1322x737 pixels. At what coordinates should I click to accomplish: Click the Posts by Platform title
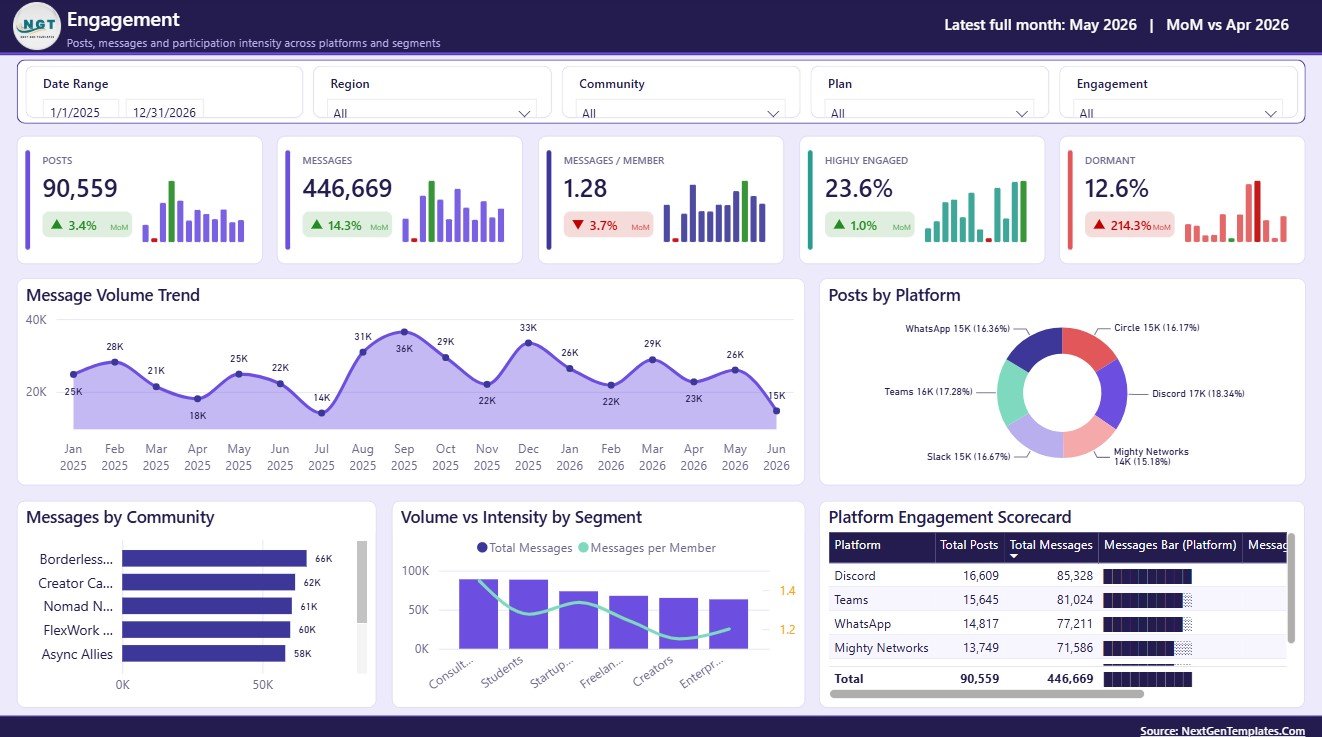[x=894, y=295]
